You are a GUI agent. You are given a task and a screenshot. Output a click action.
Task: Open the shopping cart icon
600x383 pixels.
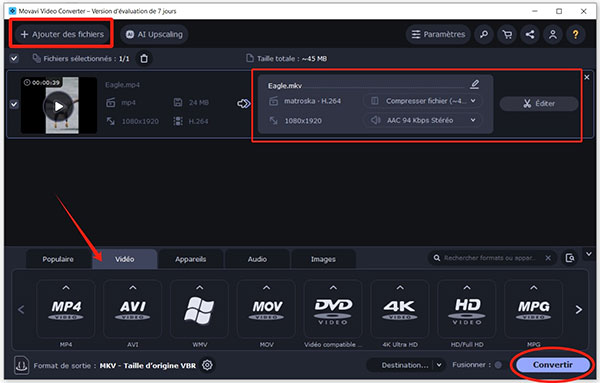click(507, 34)
